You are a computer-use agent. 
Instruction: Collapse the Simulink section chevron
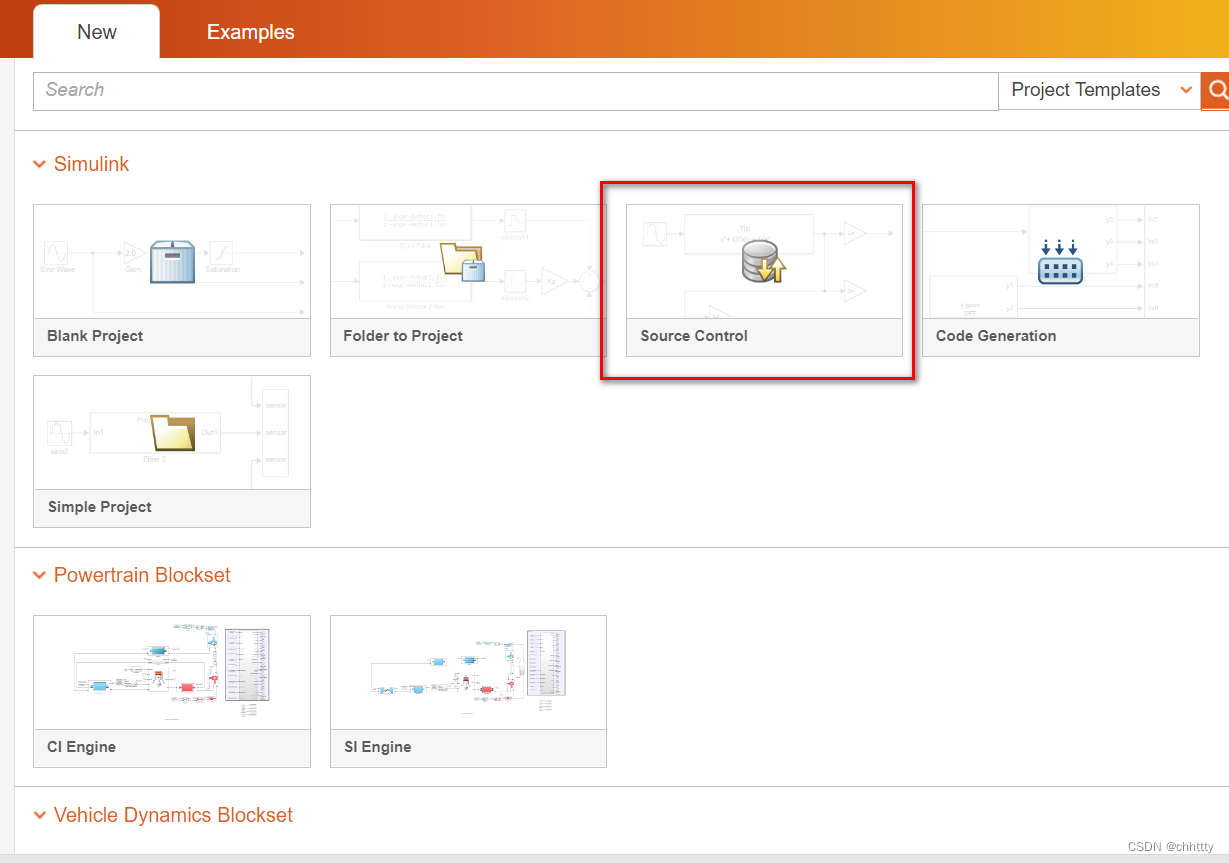(x=39, y=164)
